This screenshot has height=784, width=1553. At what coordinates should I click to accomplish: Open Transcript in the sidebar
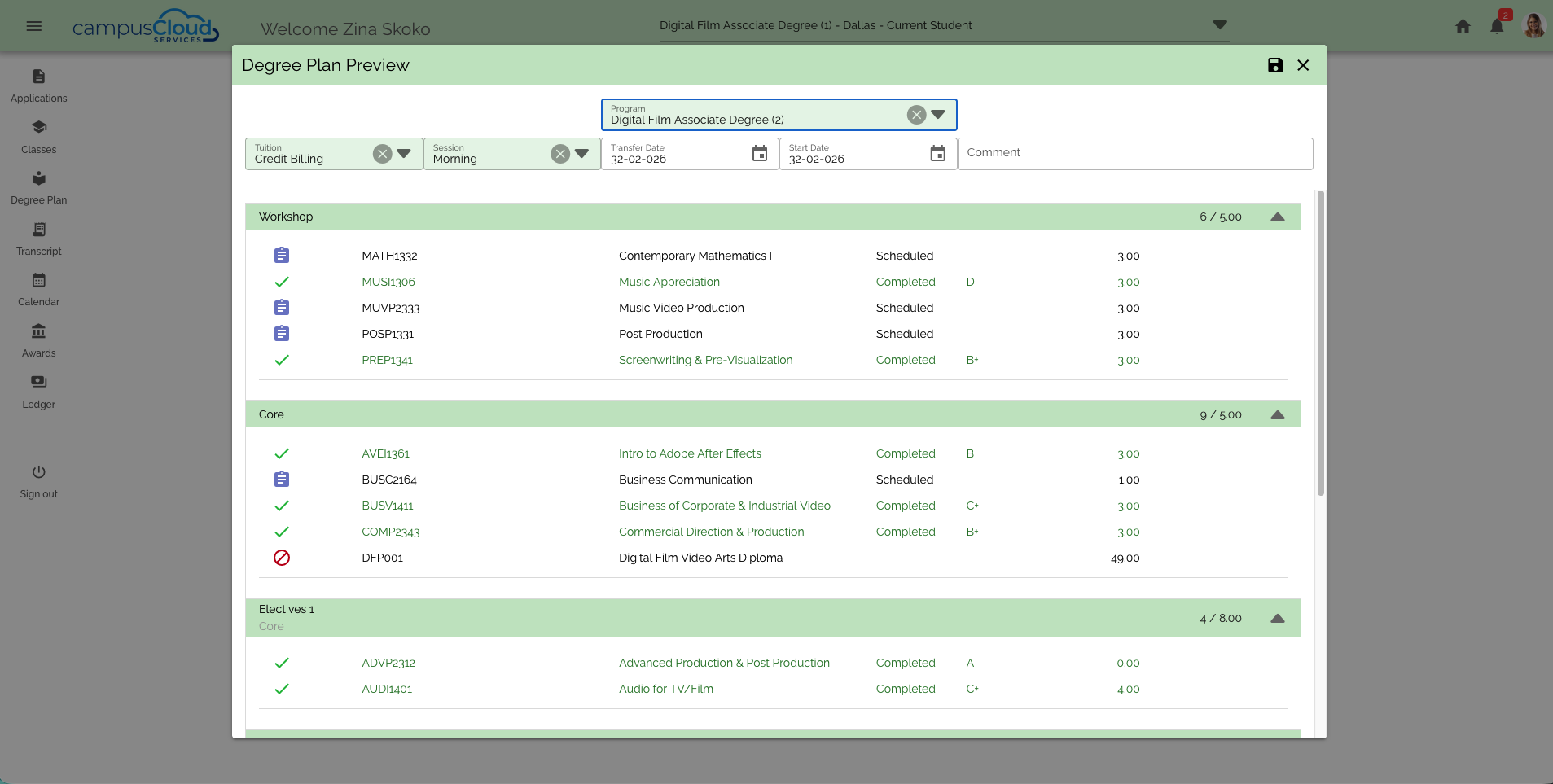pyautogui.click(x=39, y=239)
